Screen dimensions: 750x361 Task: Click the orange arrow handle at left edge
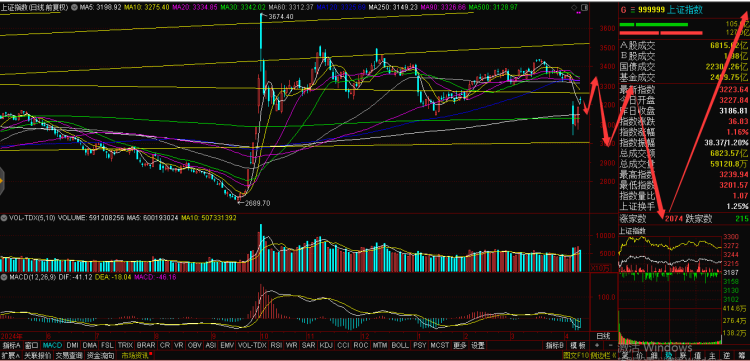pyautogui.click(x=2, y=182)
